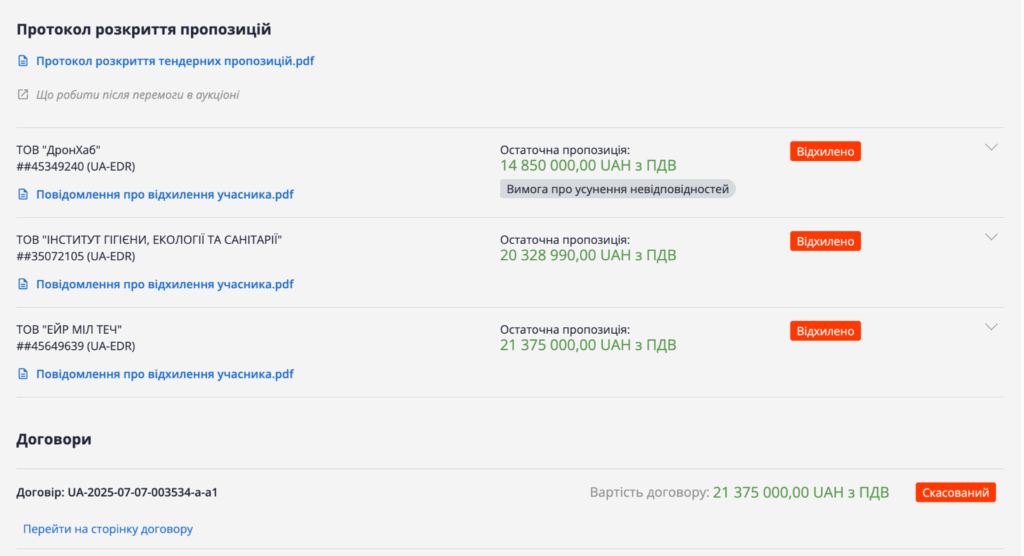Open the ЕЙР МІЛ ТЕЧ rejection notice PDF link
Viewport: 1024px width, 556px height.
click(x=165, y=374)
